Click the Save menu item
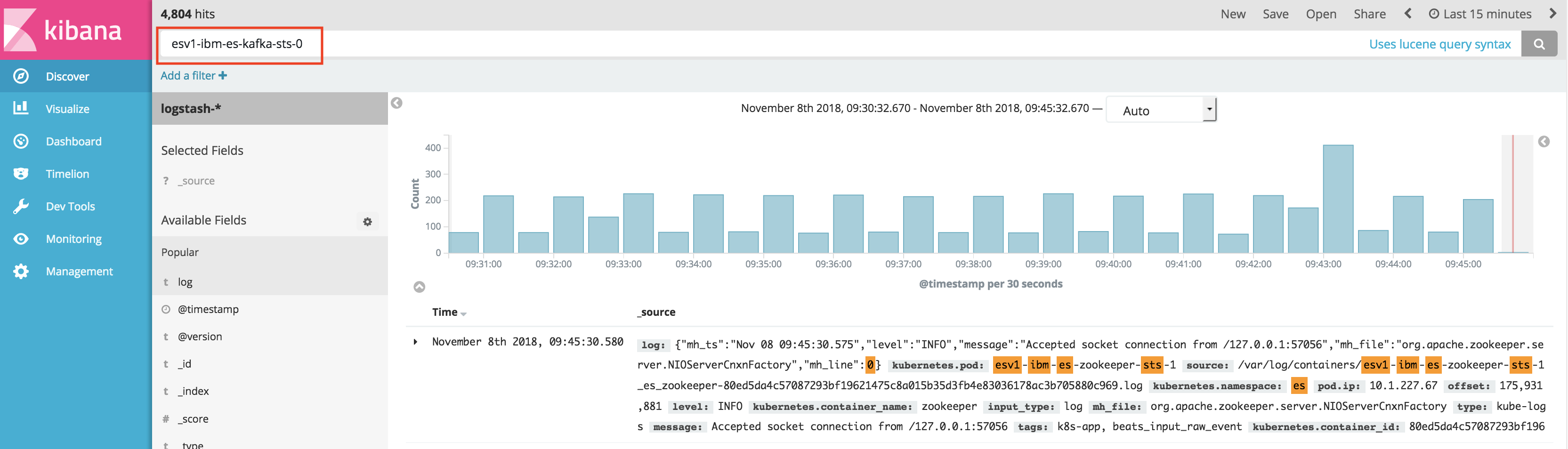The image size is (1568, 449). [x=1275, y=14]
